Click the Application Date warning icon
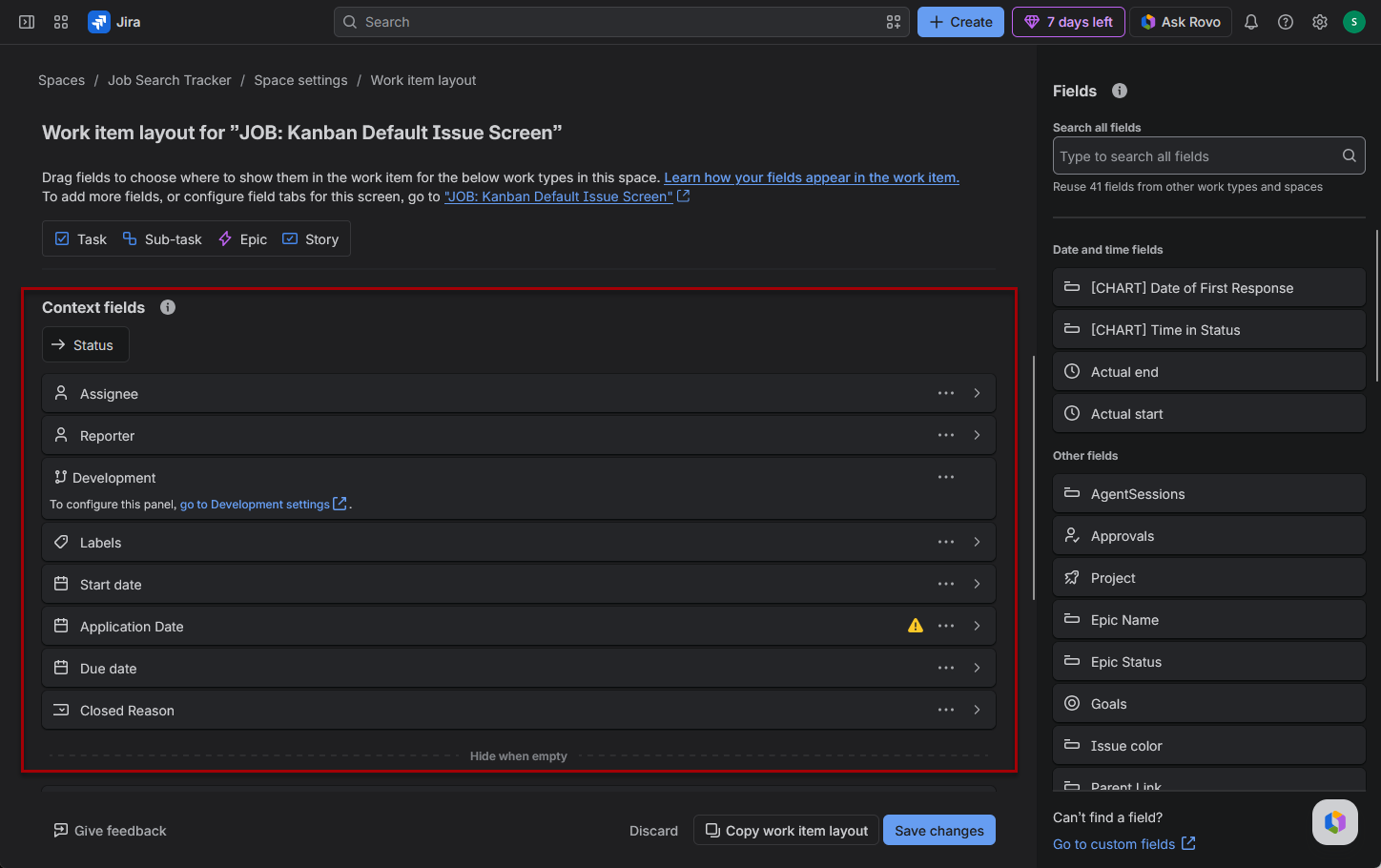The height and width of the screenshot is (868, 1381). [916, 626]
